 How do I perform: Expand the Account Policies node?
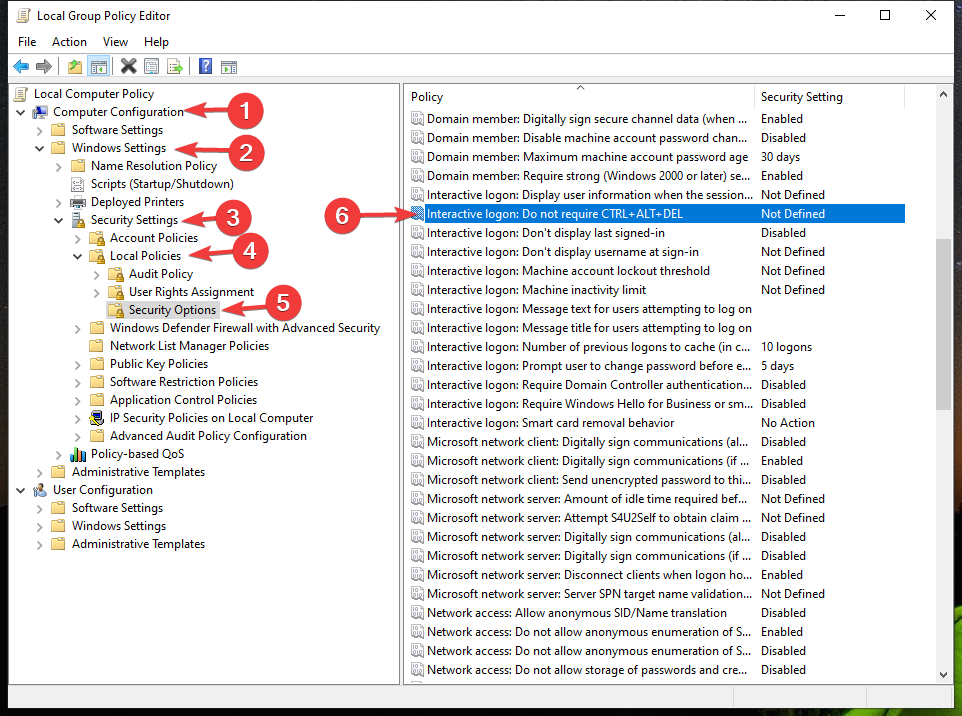(77, 238)
